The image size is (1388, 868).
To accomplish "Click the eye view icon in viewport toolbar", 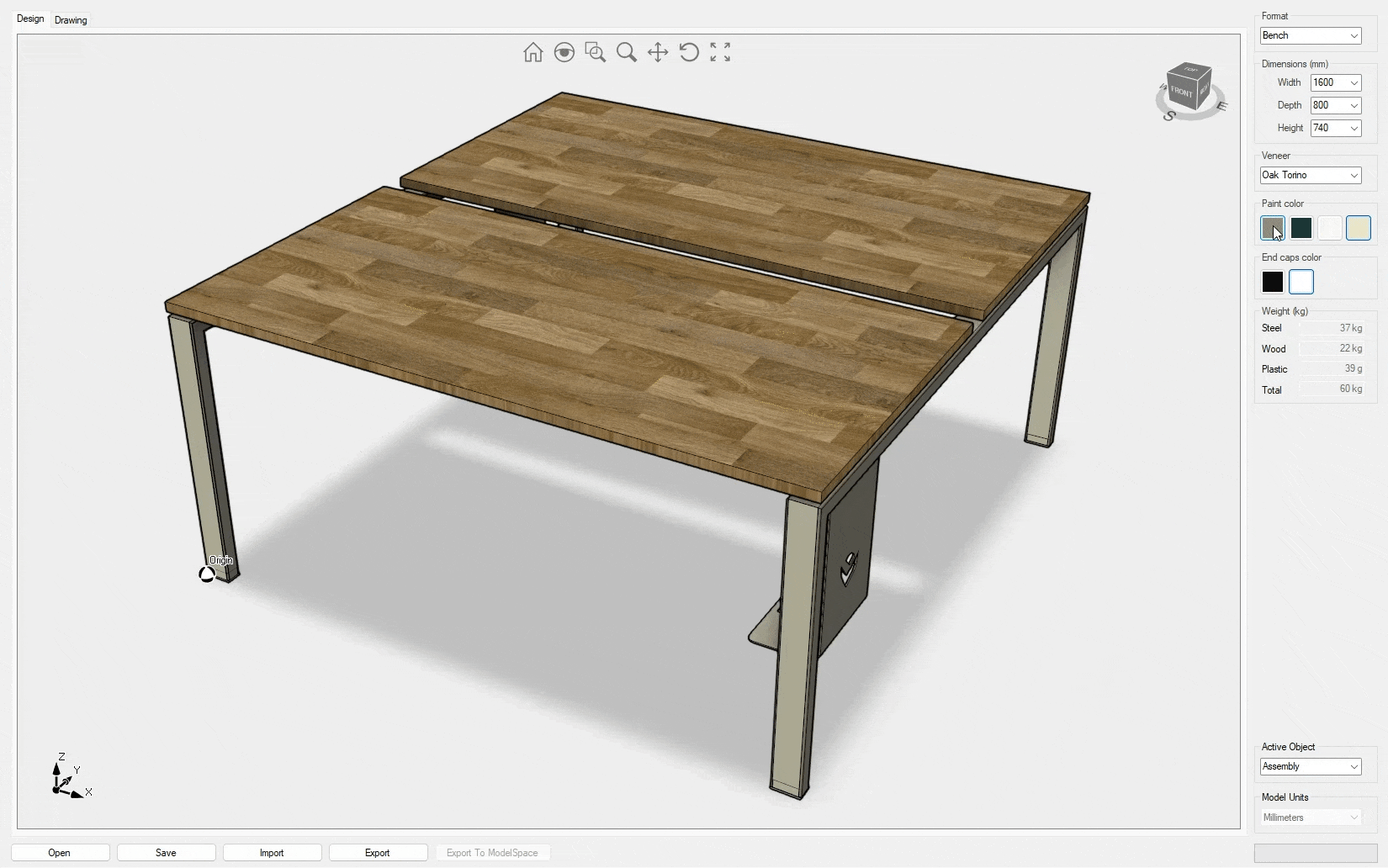I will pos(564,52).
